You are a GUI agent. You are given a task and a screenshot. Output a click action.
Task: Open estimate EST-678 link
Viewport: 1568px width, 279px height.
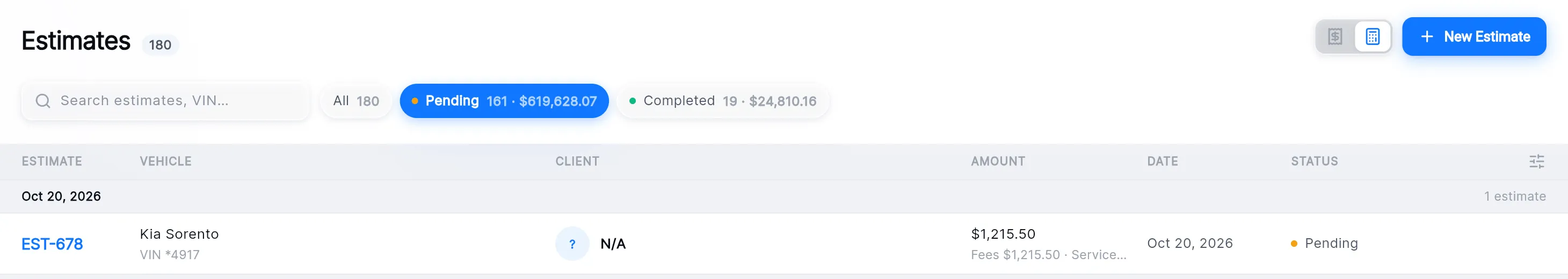pyautogui.click(x=52, y=244)
